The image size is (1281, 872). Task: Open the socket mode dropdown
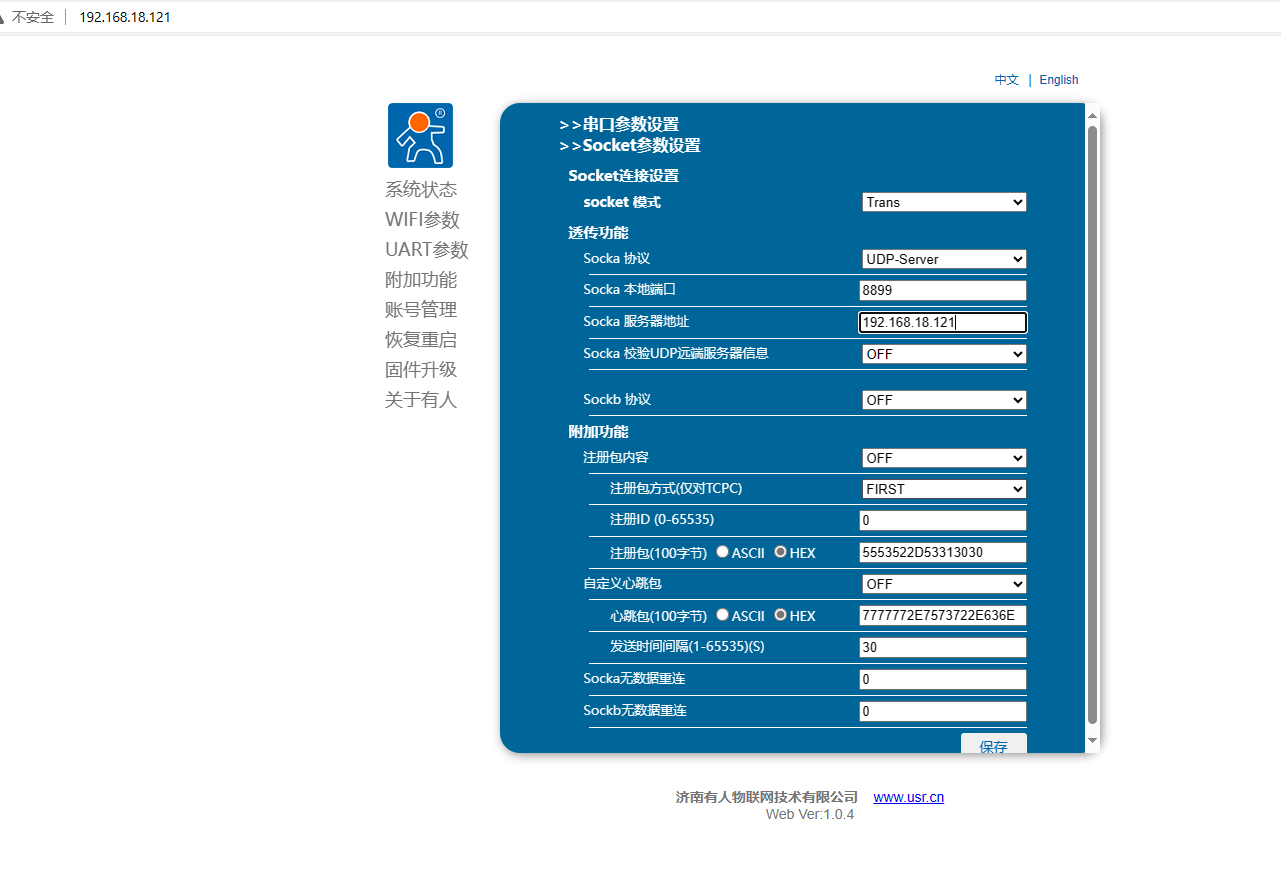click(944, 202)
